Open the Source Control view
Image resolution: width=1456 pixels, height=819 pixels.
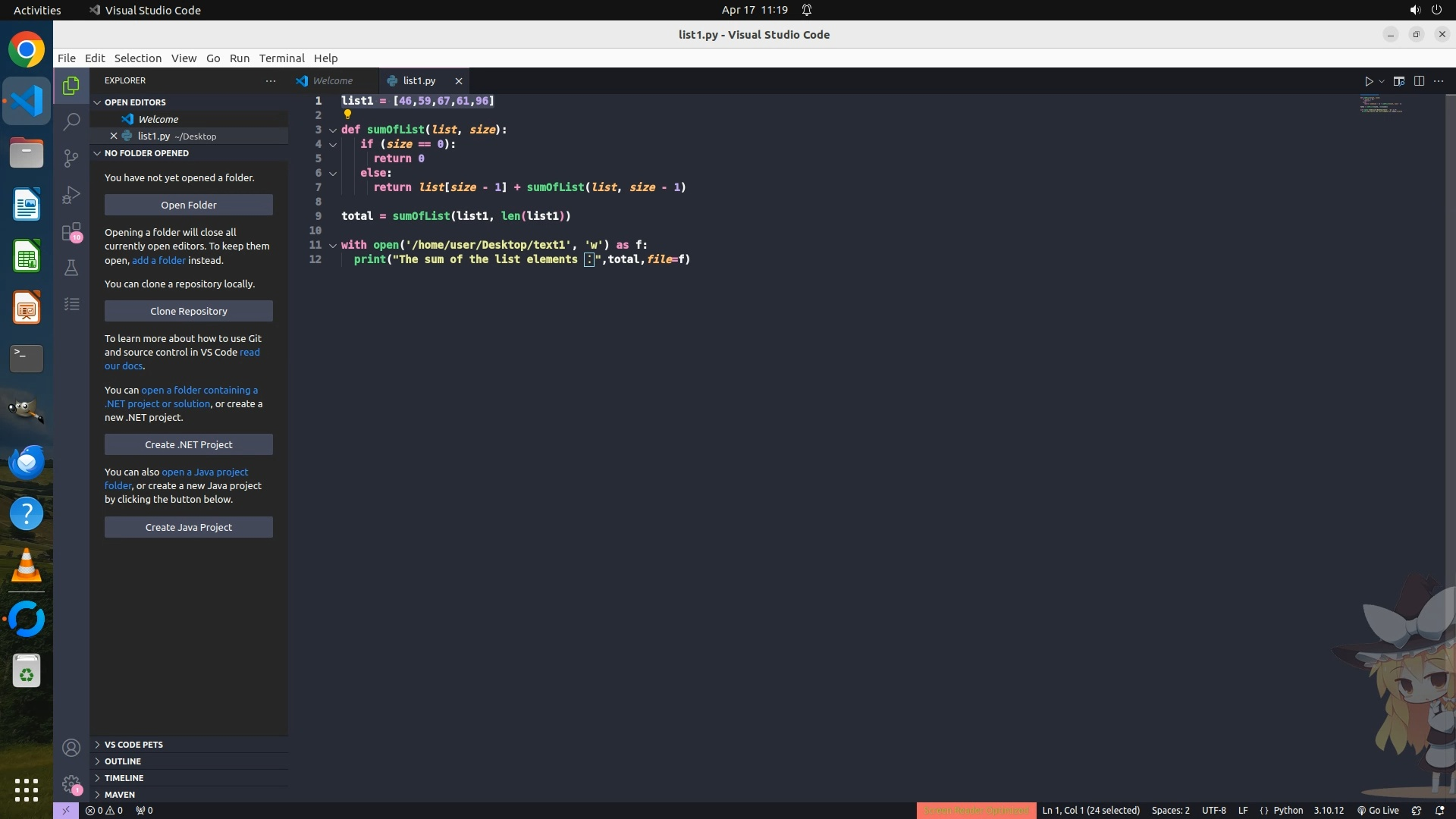click(71, 158)
